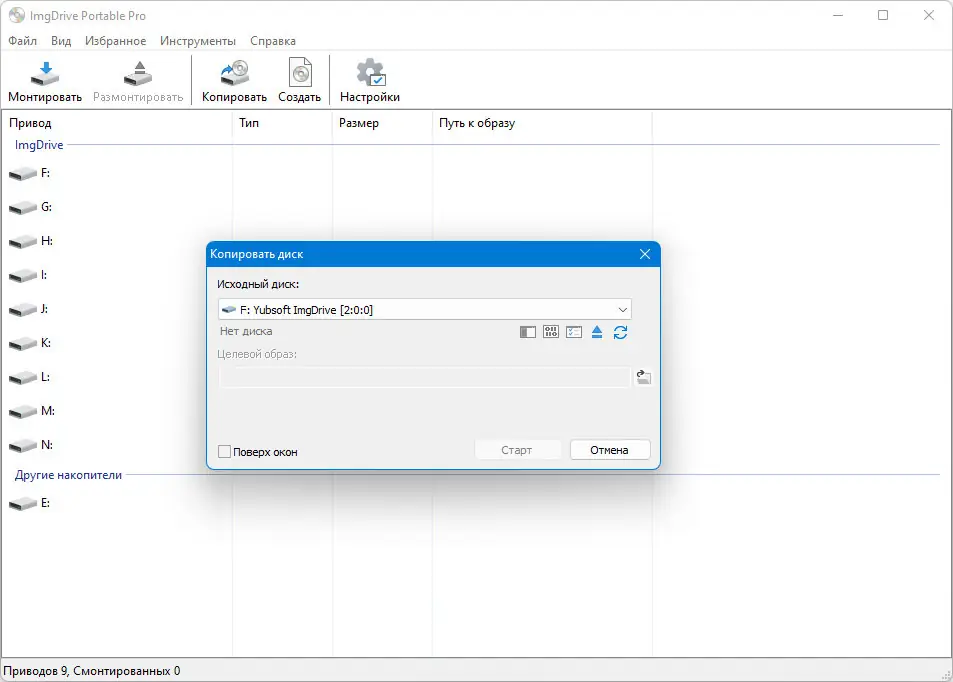Enable the Поверх окон checkbox

click(x=224, y=452)
